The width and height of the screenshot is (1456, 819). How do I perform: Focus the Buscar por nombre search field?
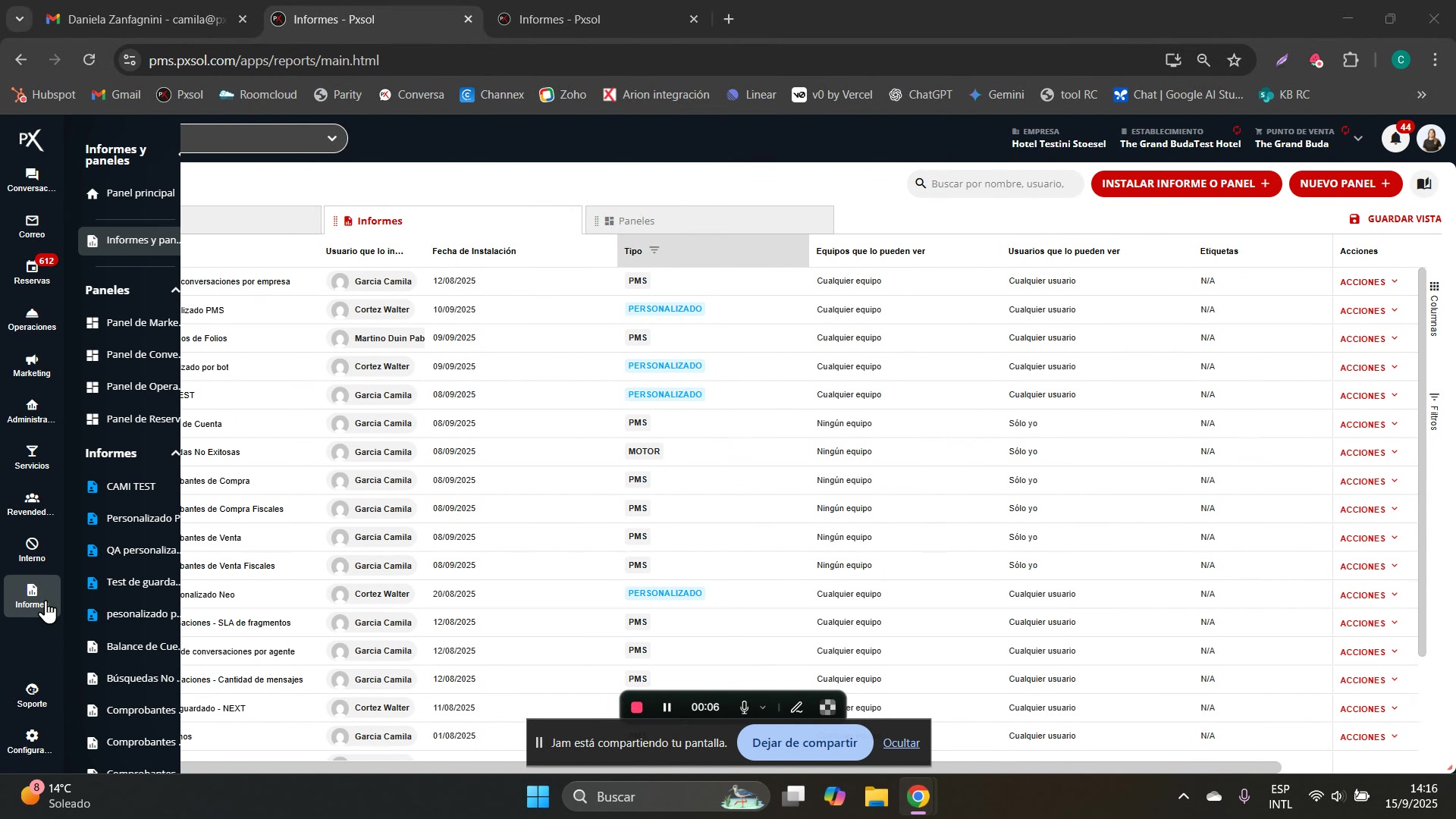pyautogui.click(x=996, y=184)
